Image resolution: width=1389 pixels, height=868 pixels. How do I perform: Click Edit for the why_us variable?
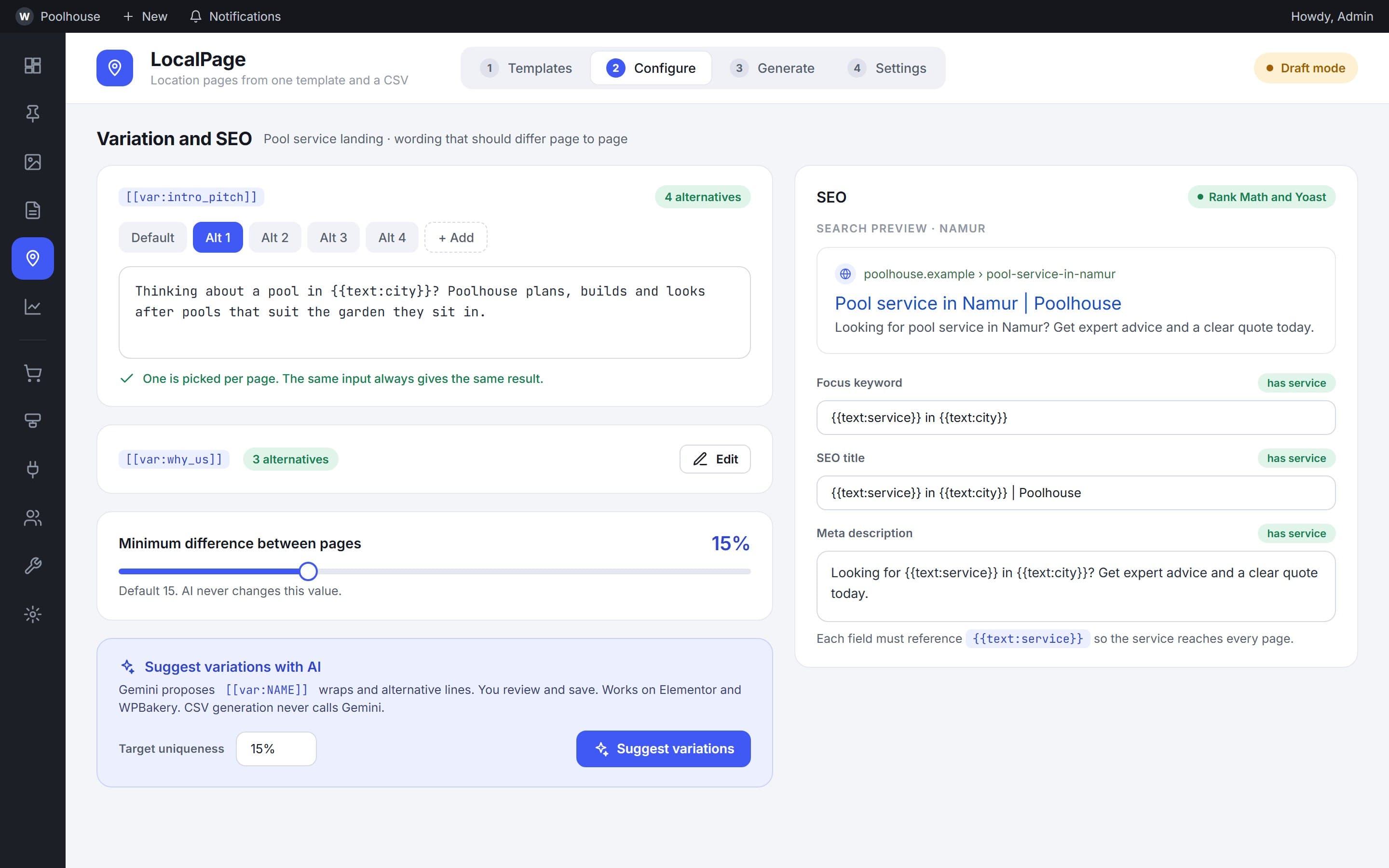coord(715,459)
